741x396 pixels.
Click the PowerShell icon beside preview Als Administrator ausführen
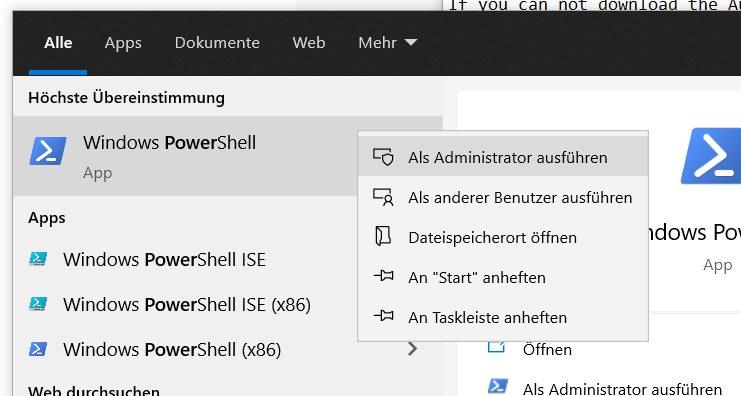pos(498,387)
